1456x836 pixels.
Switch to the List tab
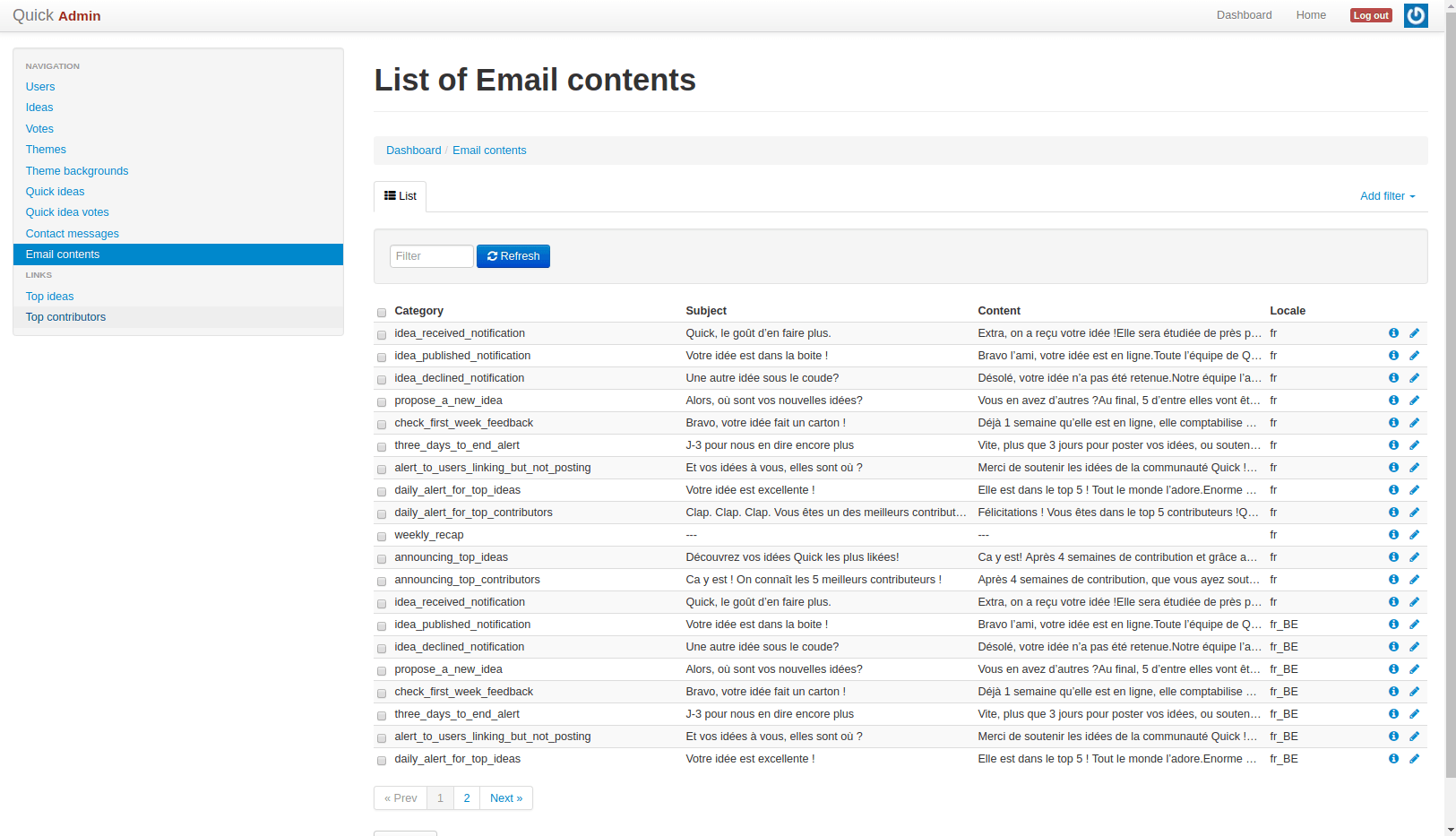[401, 196]
